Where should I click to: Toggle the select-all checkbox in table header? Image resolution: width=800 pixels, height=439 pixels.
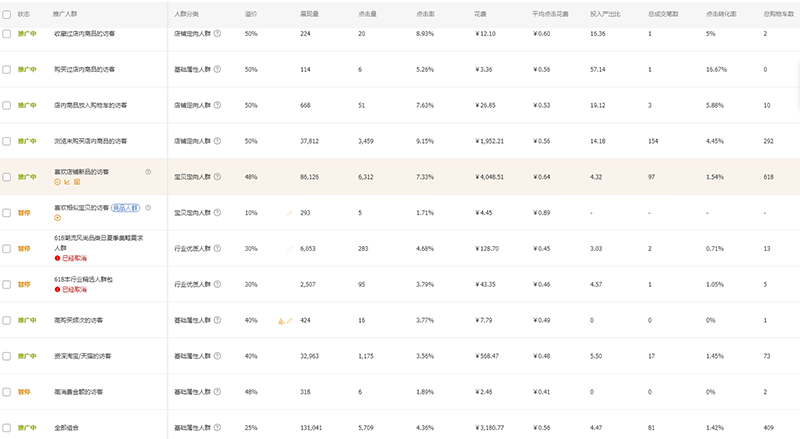click(x=7, y=15)
